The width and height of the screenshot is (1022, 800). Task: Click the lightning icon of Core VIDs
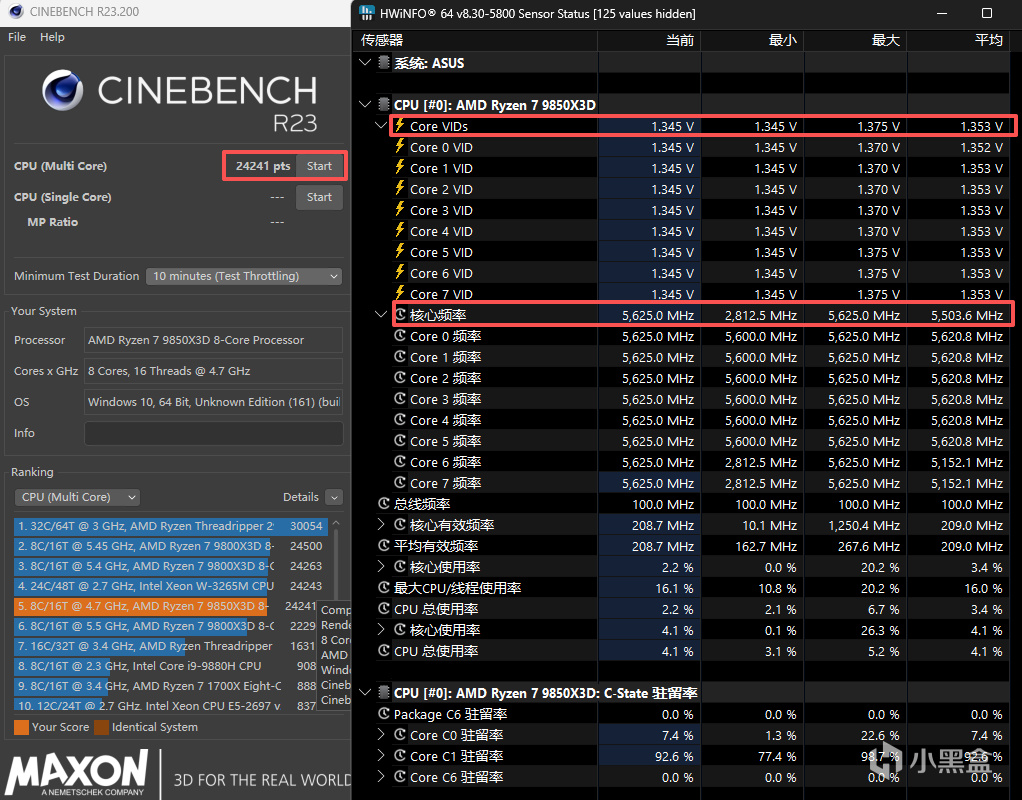click(x=400, y=125)
